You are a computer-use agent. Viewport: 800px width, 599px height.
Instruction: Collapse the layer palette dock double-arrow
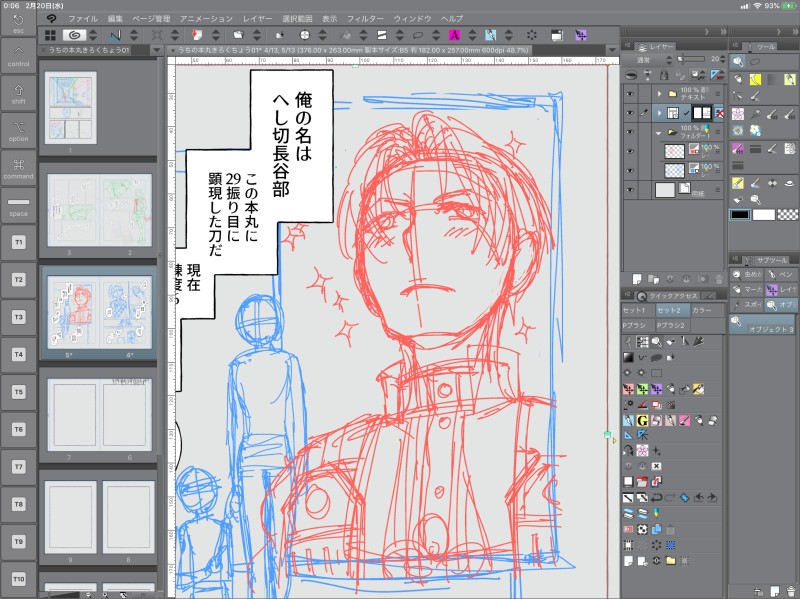723,32
